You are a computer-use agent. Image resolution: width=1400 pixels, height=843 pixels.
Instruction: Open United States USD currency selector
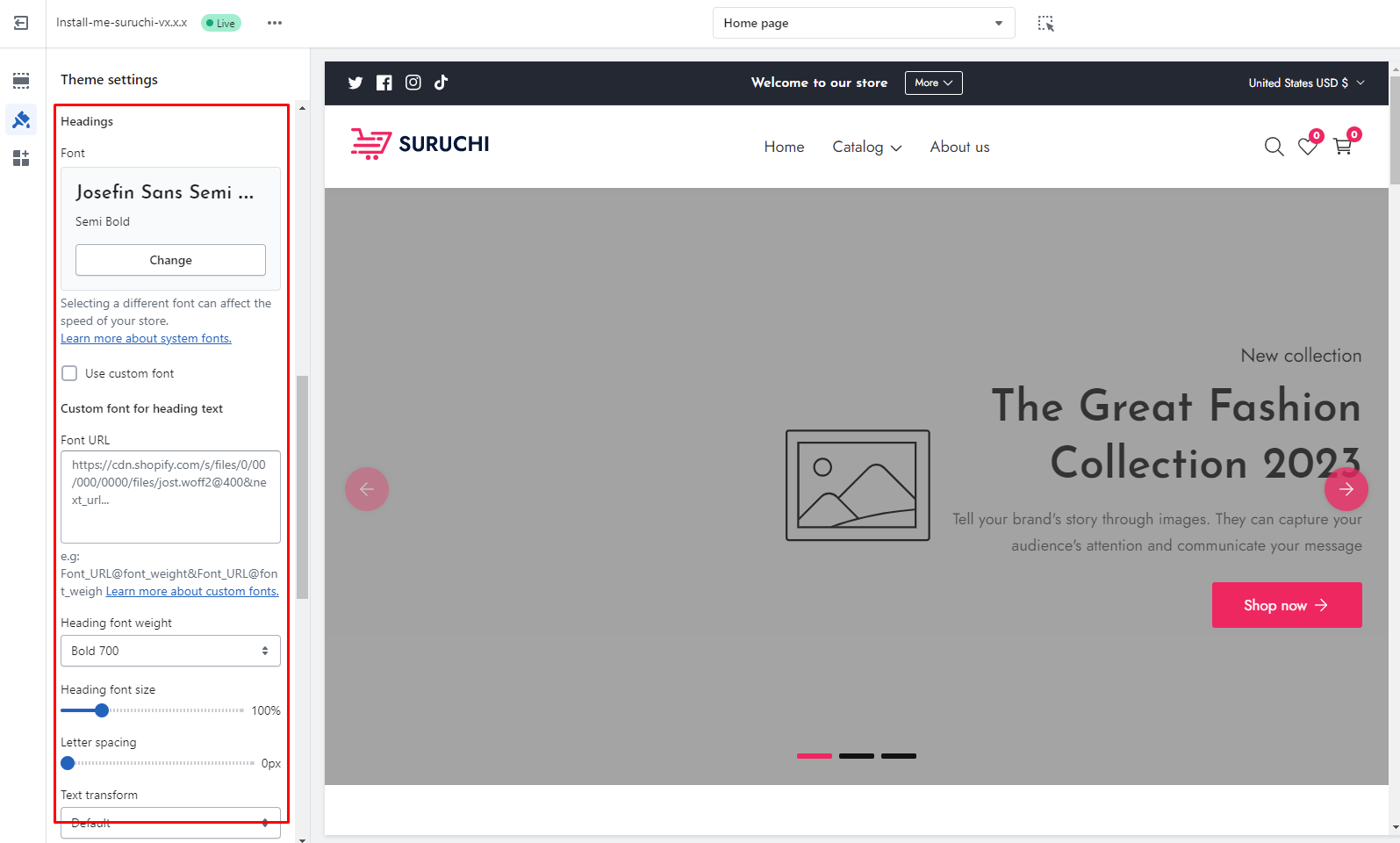click(1306, 83)
